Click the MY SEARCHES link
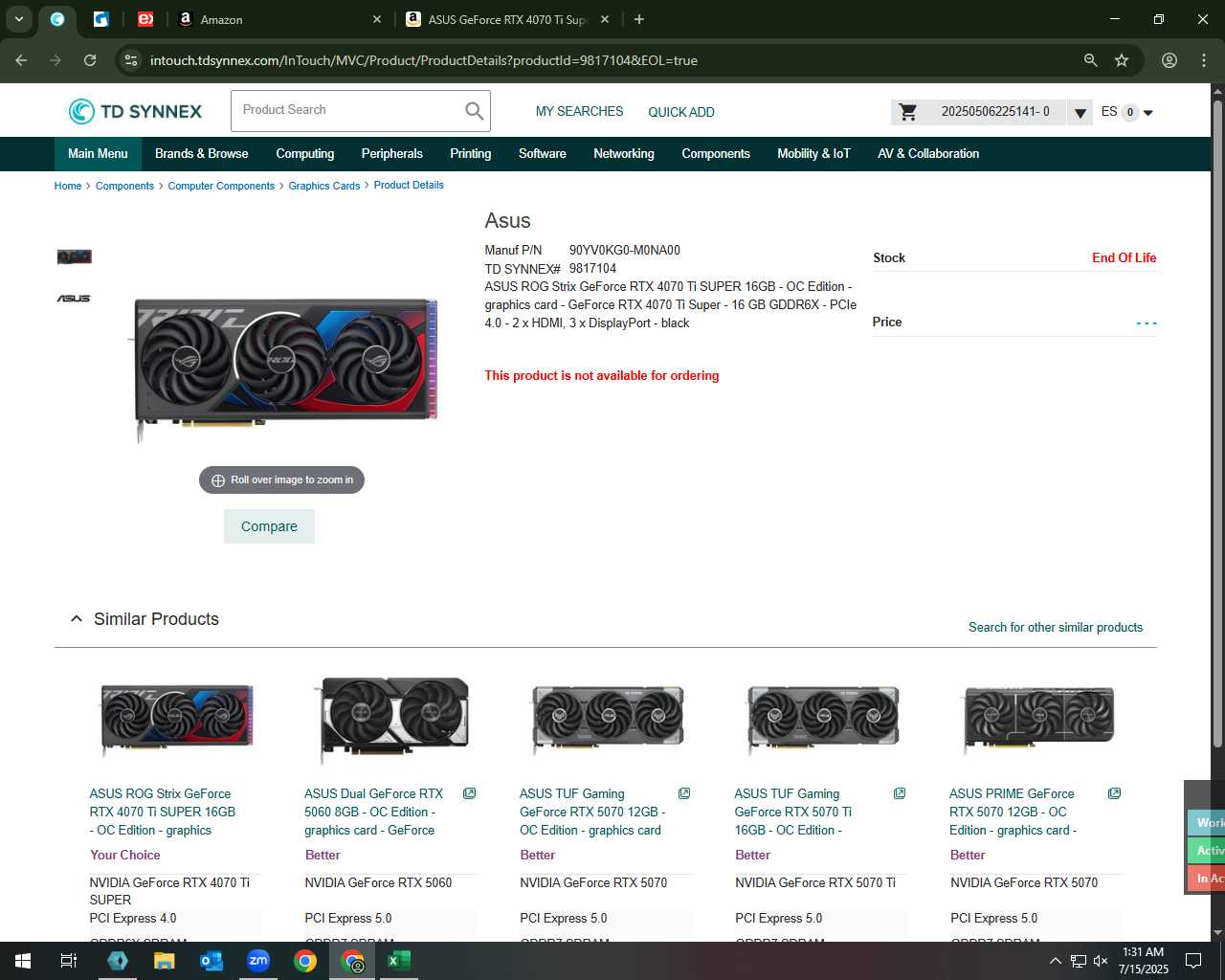Image resolution: width=1225 pixels, height=980 pixels. point(579,112)
